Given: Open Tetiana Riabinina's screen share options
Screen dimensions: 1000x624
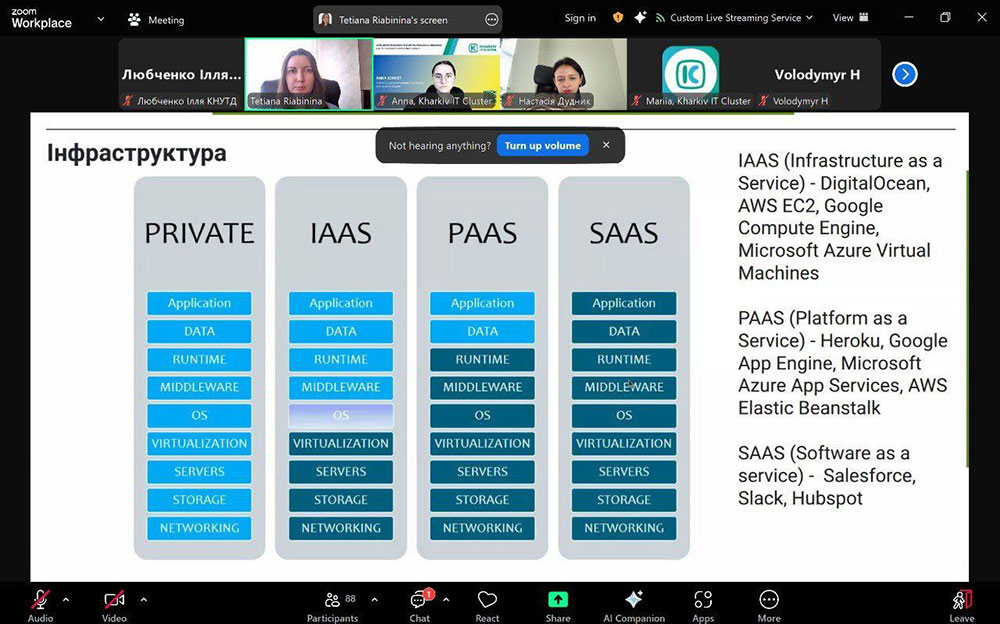Looking at the screenshot, I should (x=492, y=20).
